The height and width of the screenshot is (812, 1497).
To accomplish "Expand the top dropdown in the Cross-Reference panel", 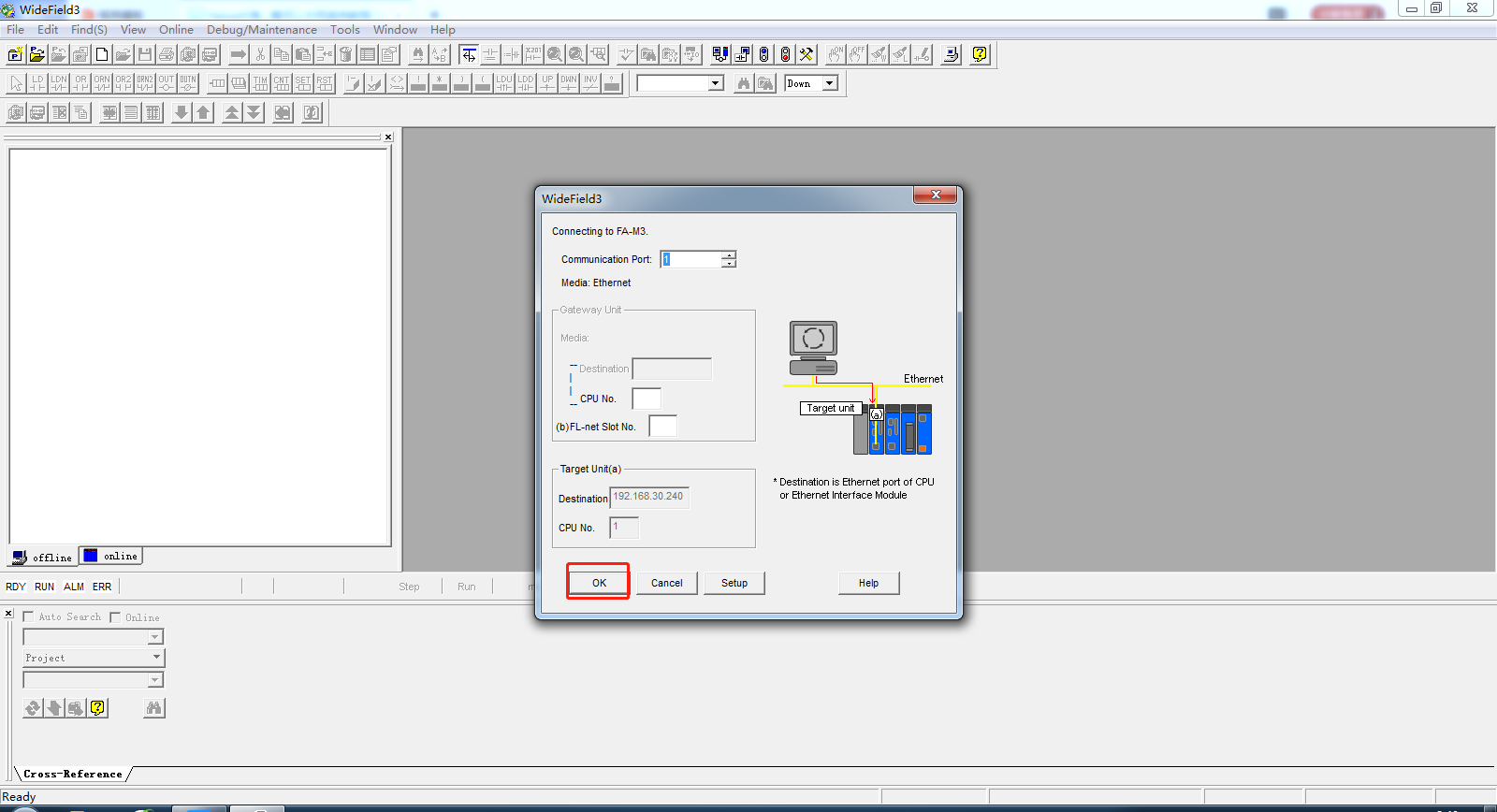I will 155,637.
